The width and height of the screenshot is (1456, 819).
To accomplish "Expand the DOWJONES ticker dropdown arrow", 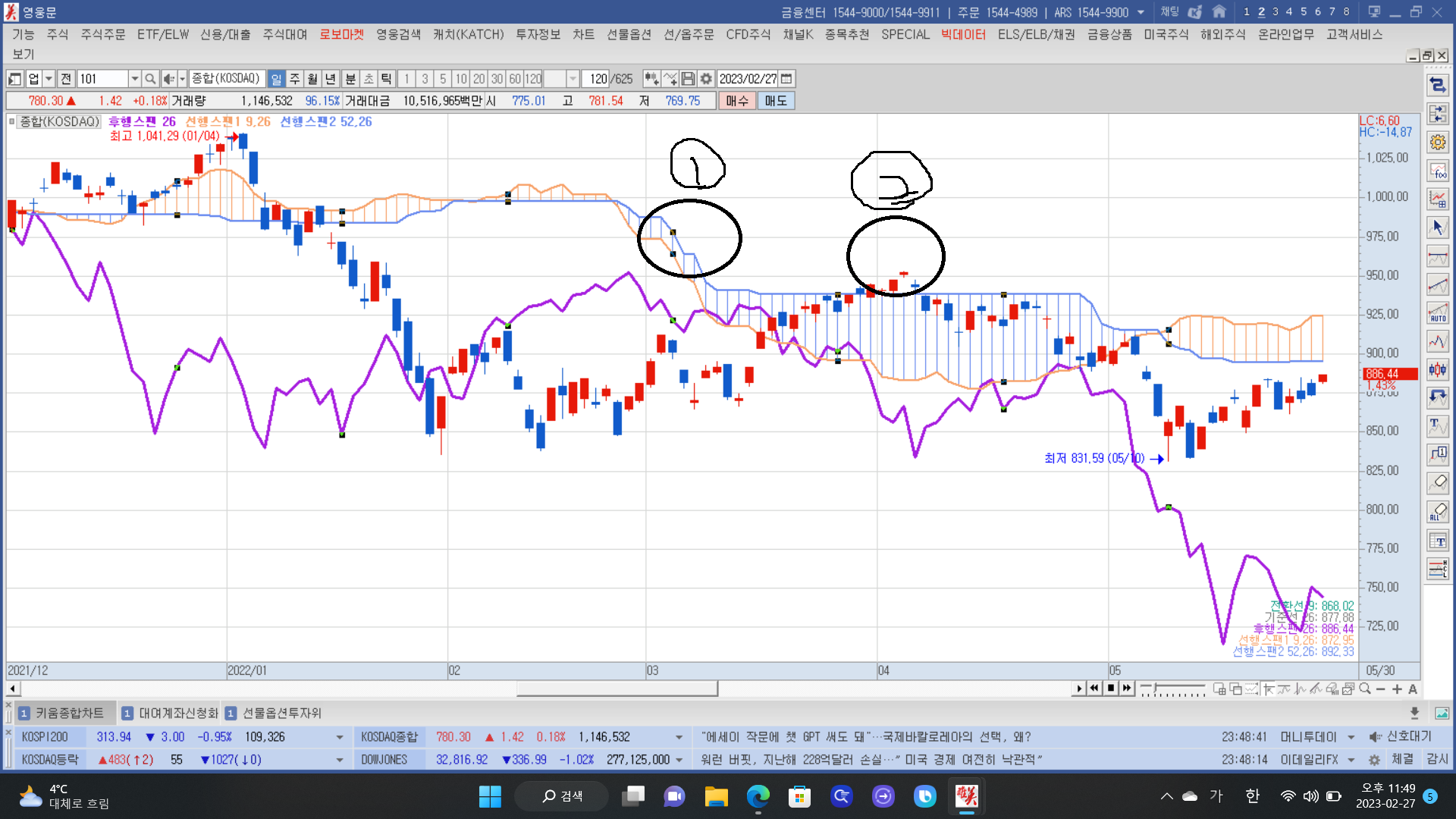I will pyautogui.click(x=679, y=760).
